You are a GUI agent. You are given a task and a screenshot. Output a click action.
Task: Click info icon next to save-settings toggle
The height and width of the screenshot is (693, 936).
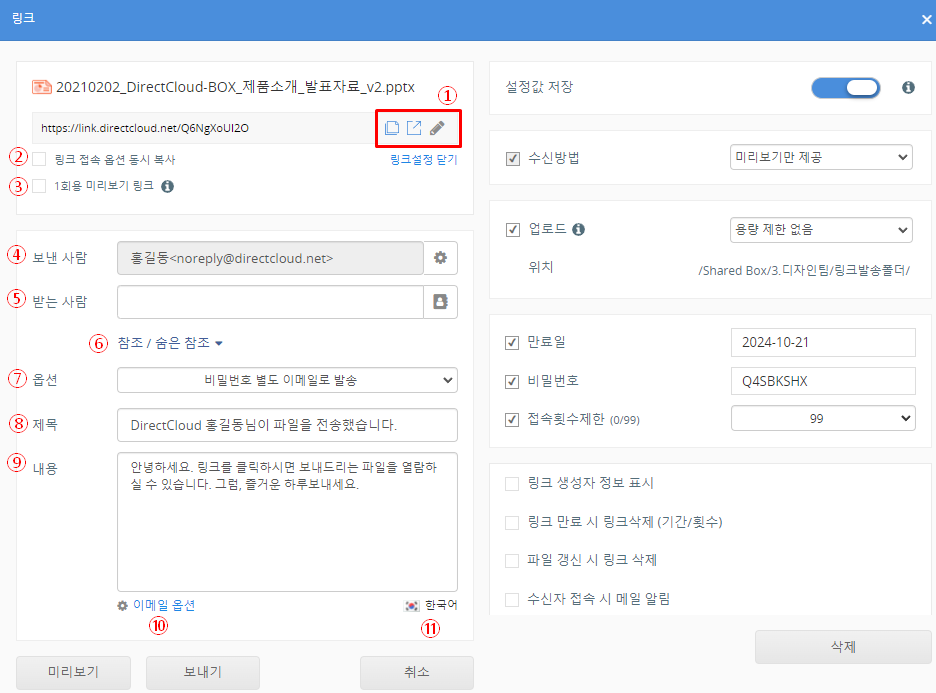[x=908, y=88]
